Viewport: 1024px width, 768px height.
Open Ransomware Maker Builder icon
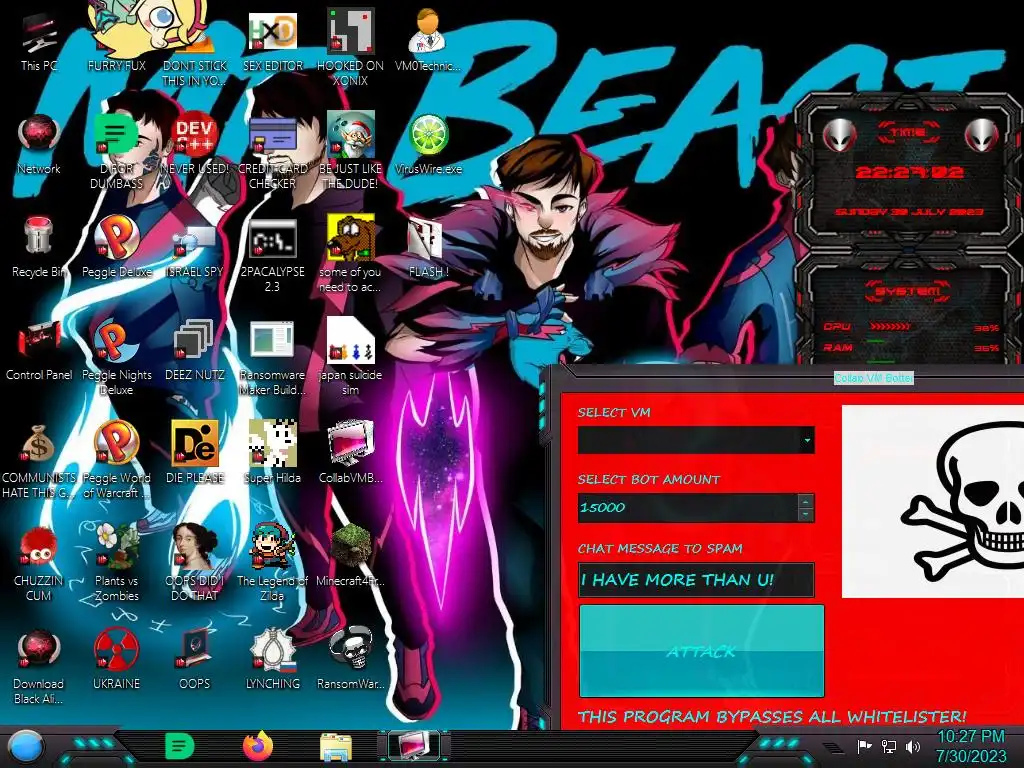point(272,358)
